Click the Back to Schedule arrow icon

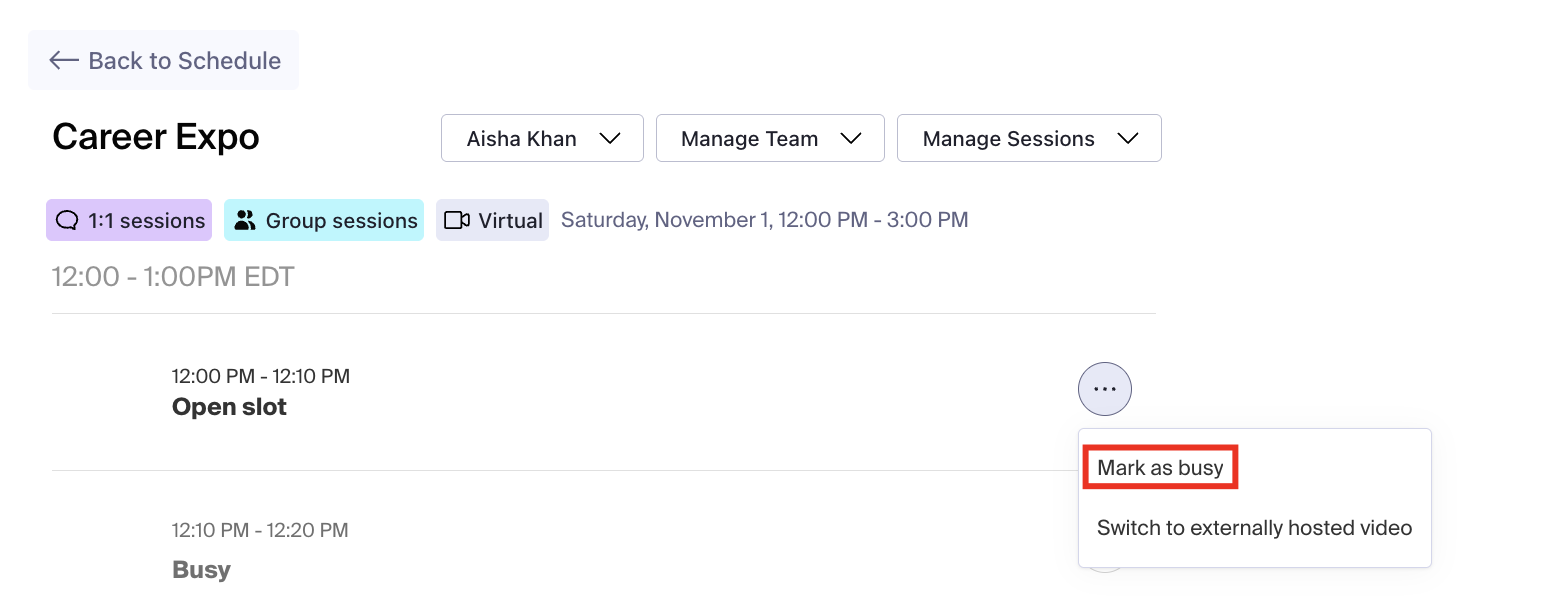(64, 61)
